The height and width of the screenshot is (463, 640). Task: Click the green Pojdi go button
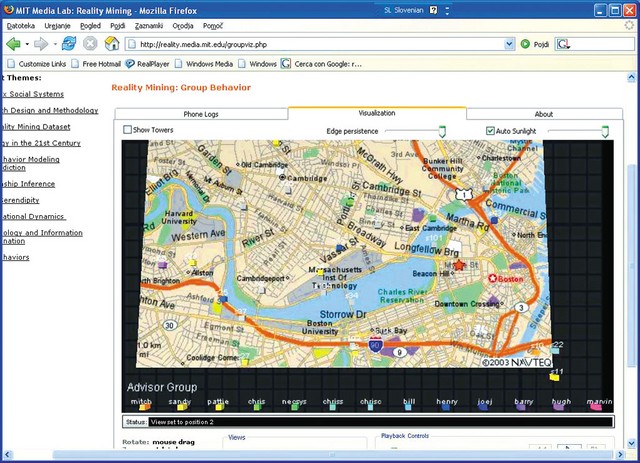coord(535,44)
